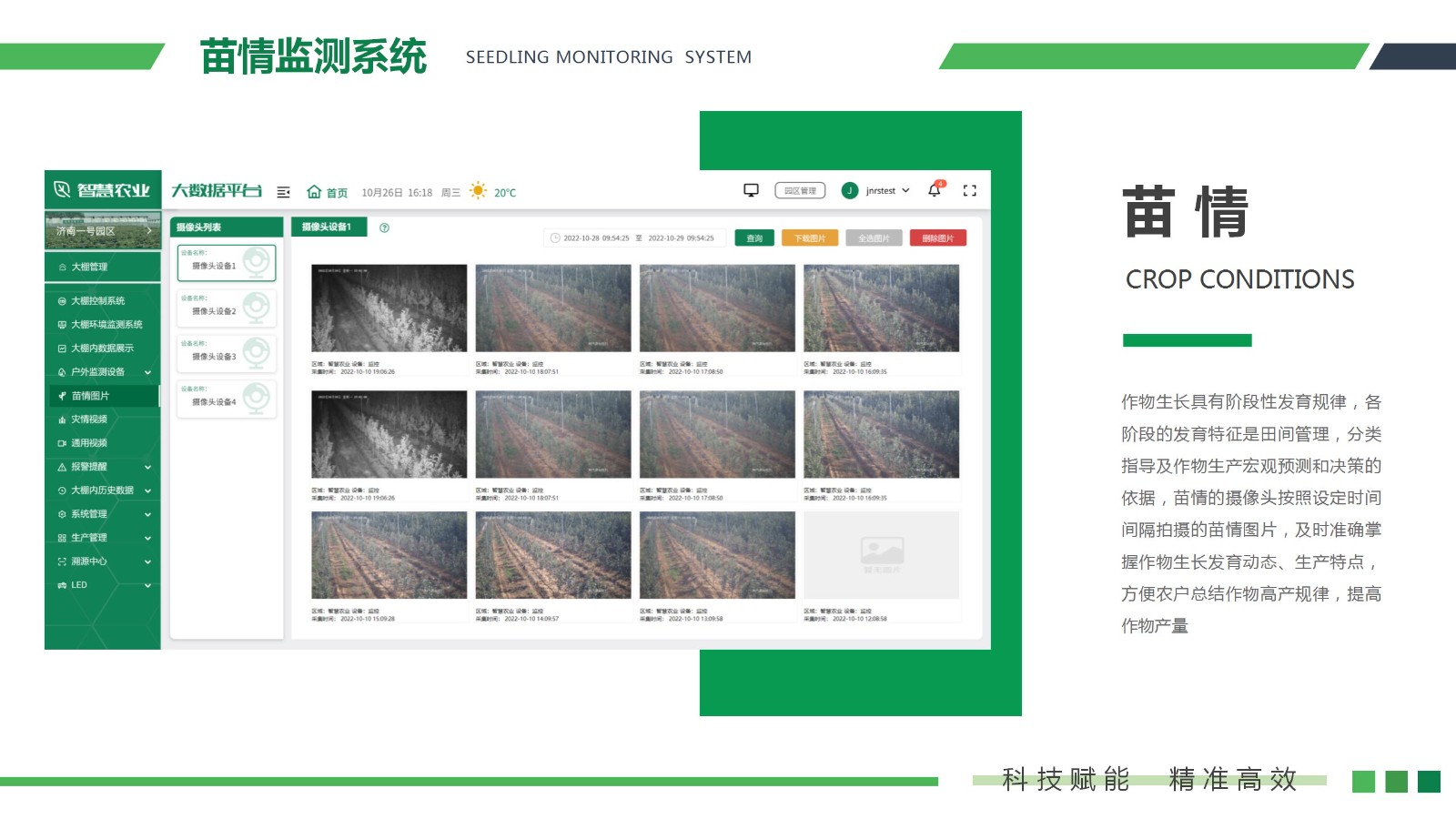Open 灾情视频 in the sidebar
Viewport: 1456px width, 819px height.
coord(89,420)
